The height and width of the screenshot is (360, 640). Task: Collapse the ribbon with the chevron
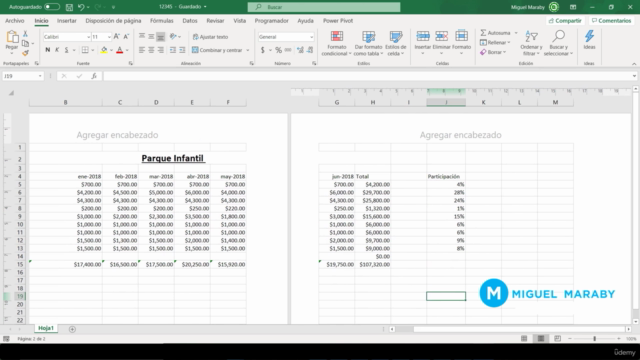[634, 64]
